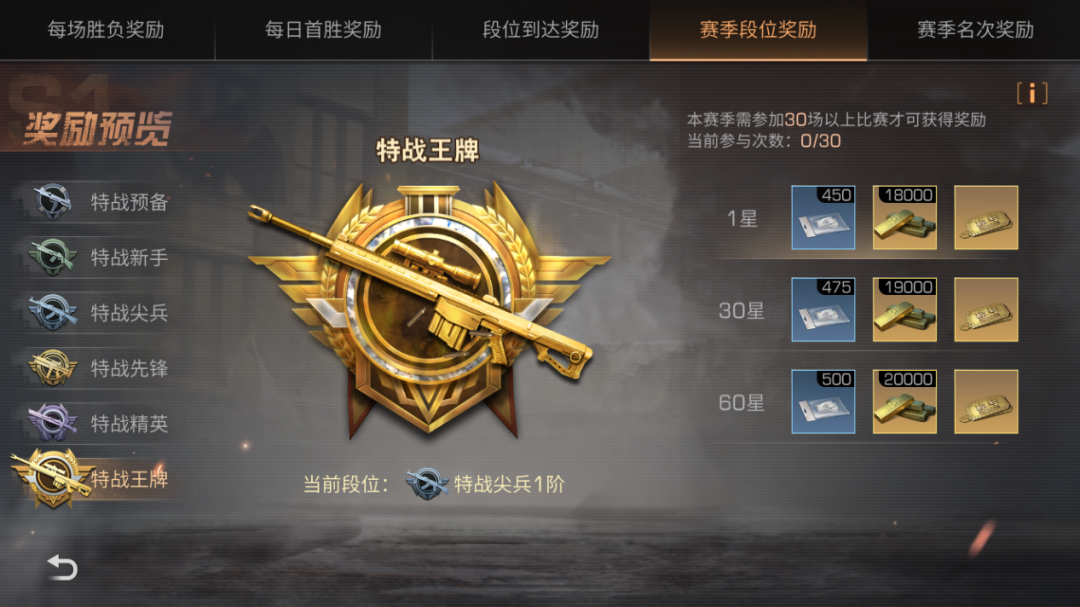Tap the 500 blue item reward for 60星
The height and width of the screenshot is (607, 1080).
tap(823, 402)
